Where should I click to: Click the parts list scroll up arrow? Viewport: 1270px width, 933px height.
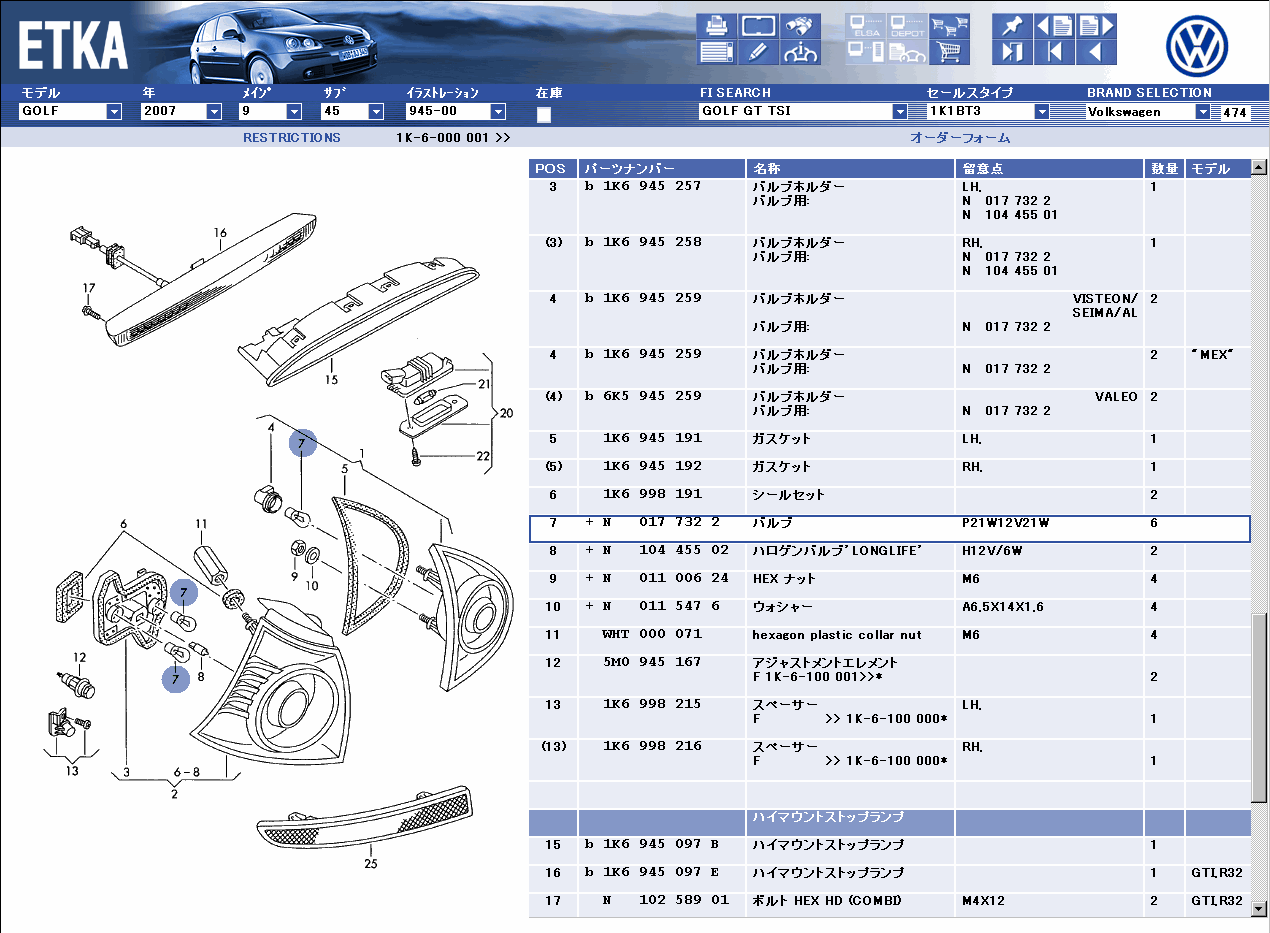click(x=1259, y=168)
